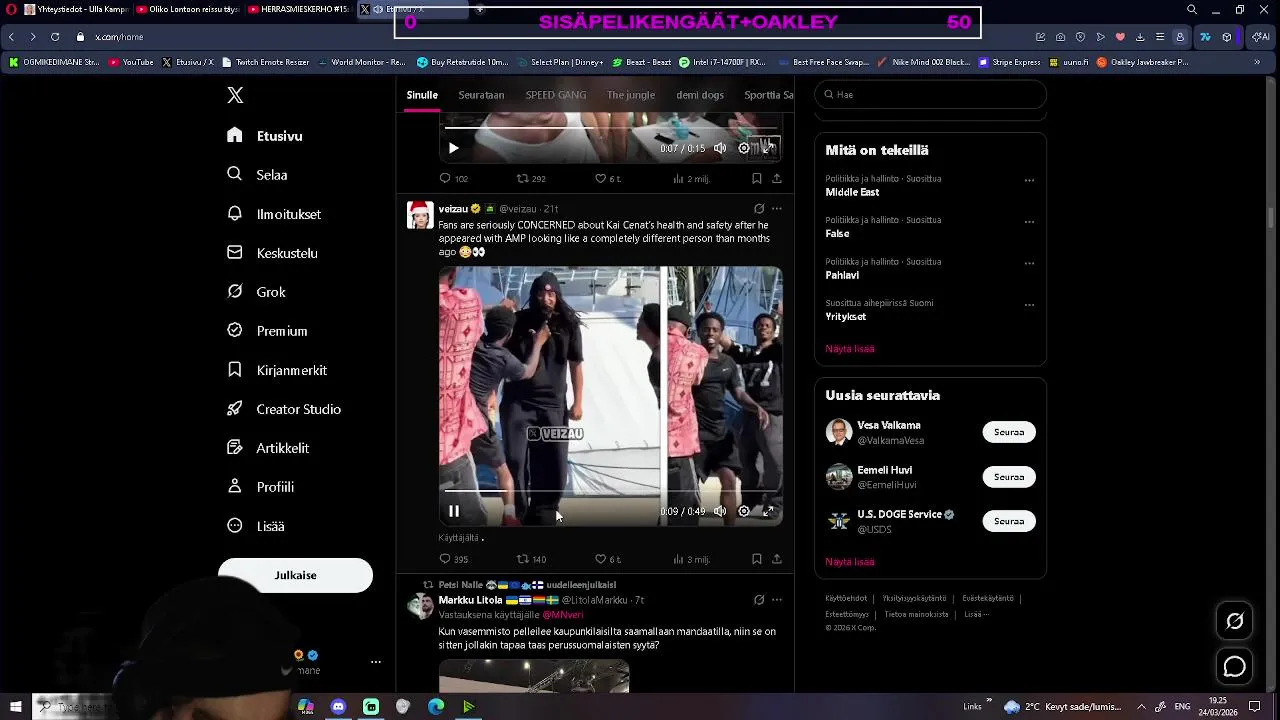Open YouTube bookmark in bookmarks bar

131,62
